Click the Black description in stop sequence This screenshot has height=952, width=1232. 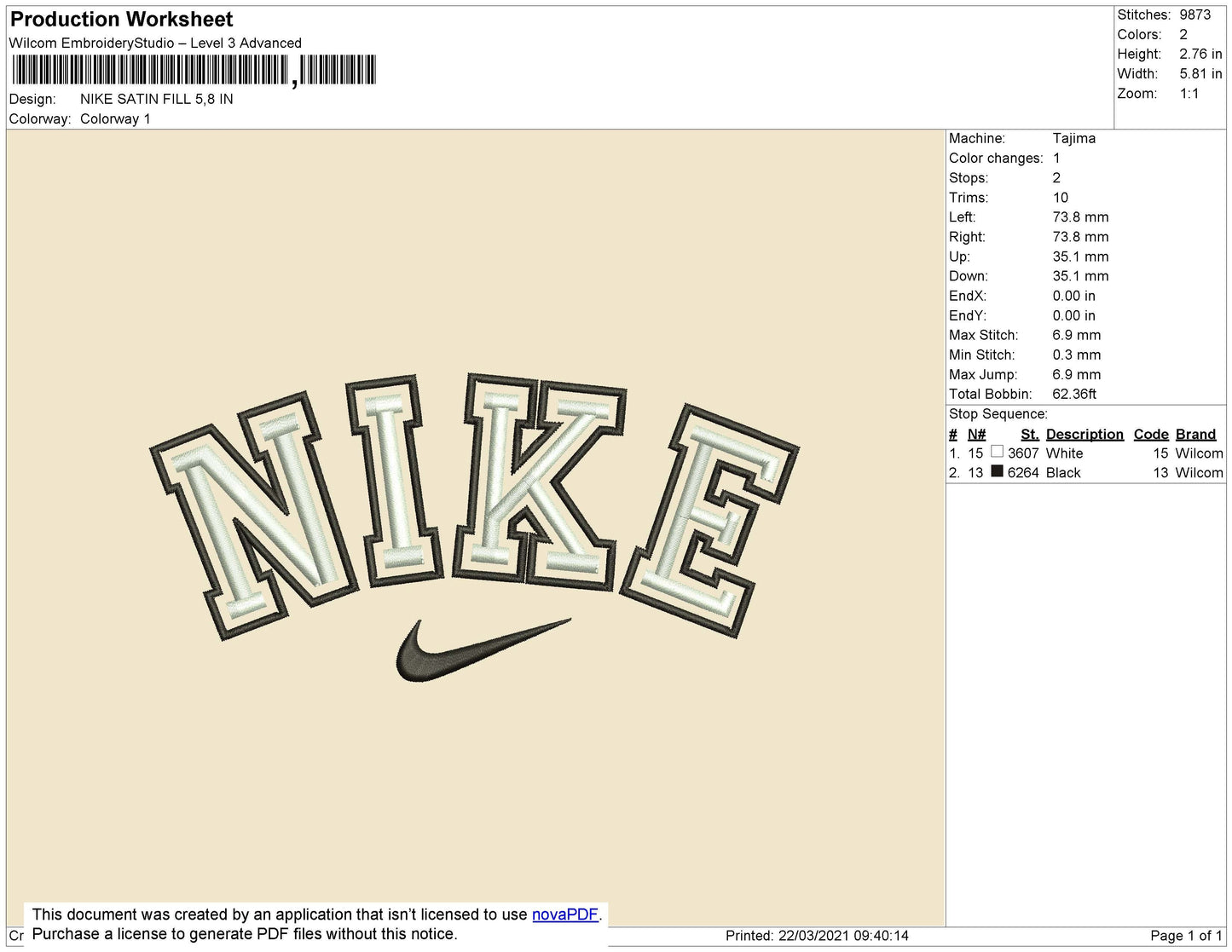click(1063, 472)
